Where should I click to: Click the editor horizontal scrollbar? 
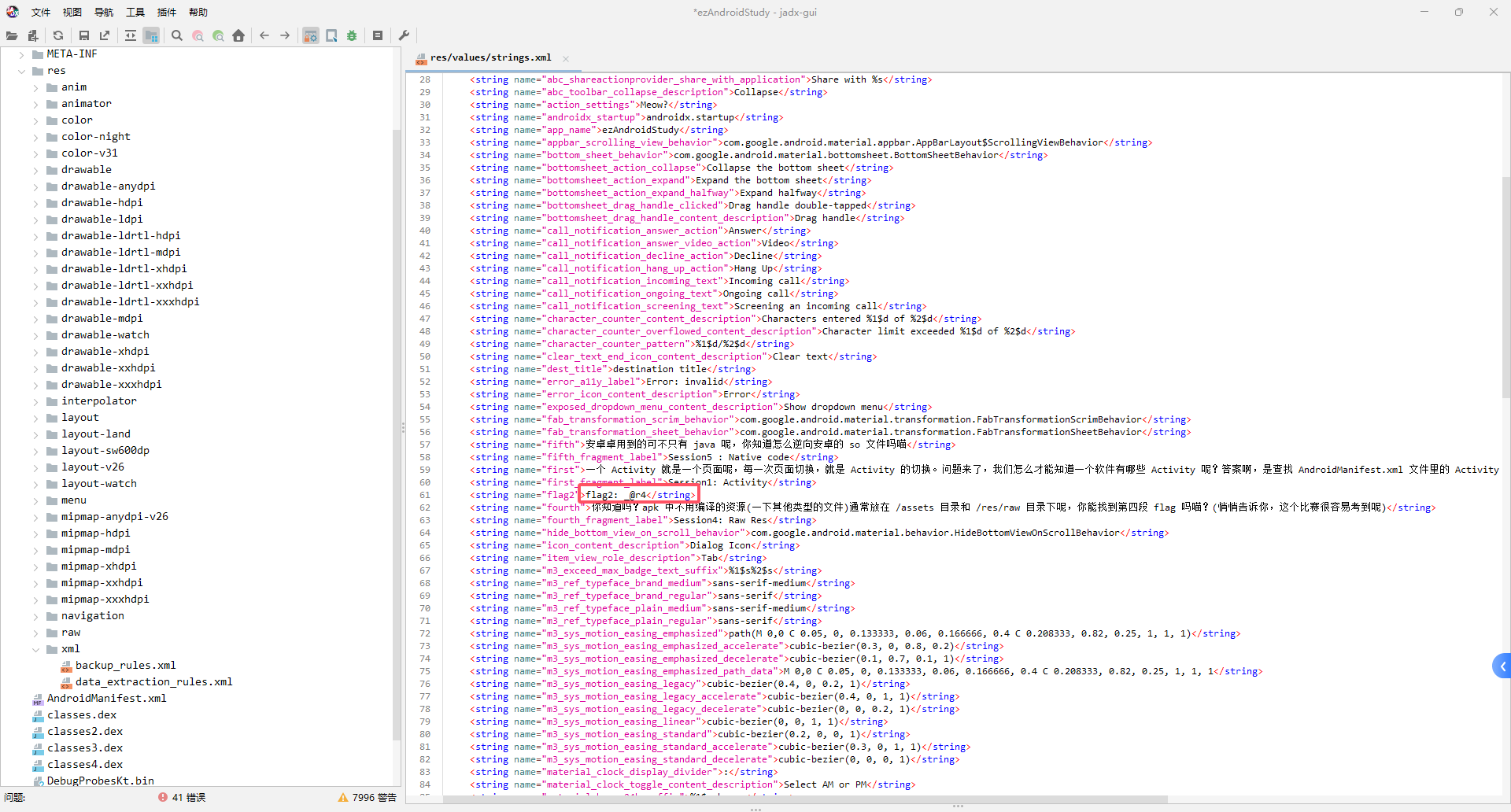click(x=804, y=800)
